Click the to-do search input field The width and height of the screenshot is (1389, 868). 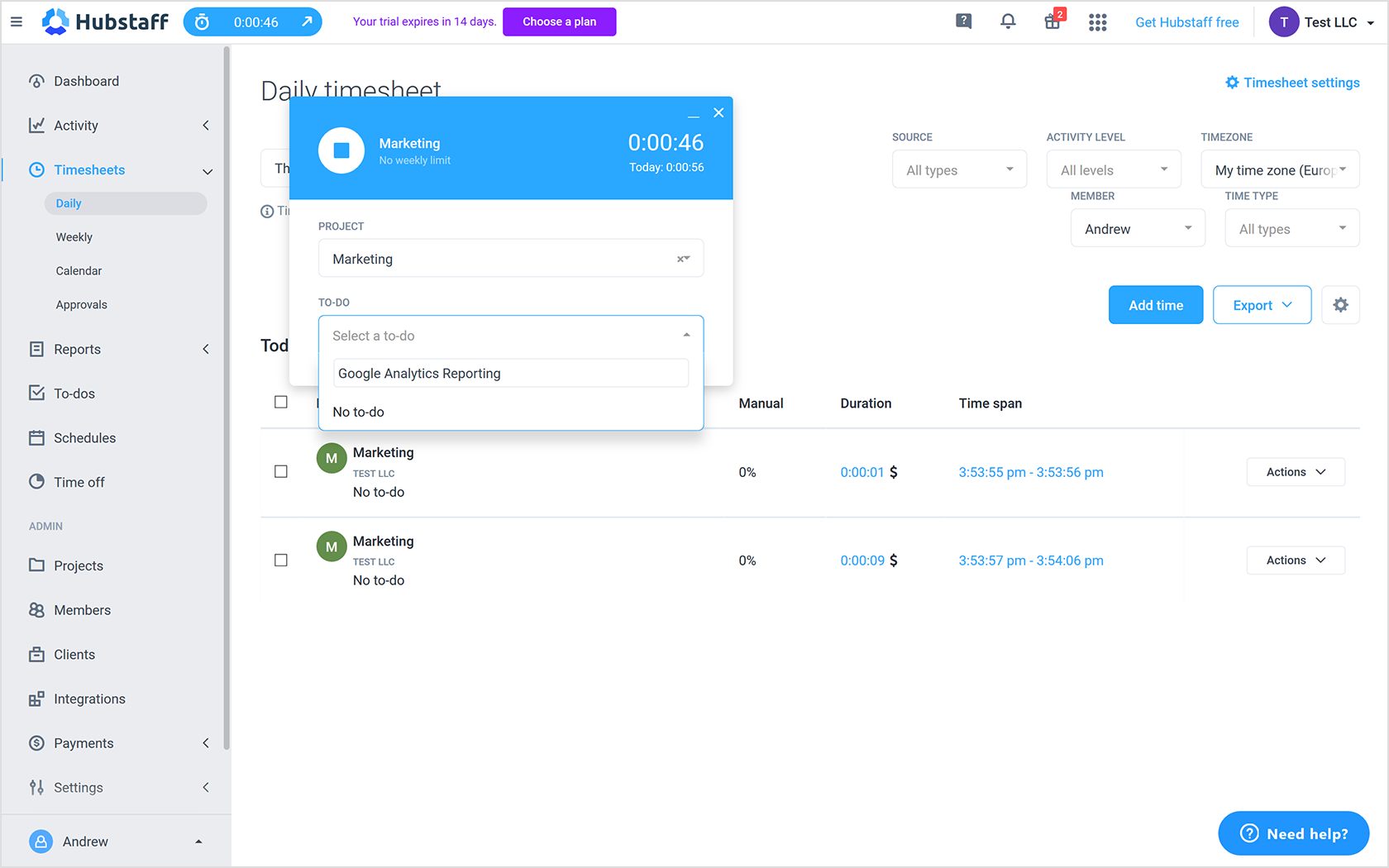pos(510,373)
